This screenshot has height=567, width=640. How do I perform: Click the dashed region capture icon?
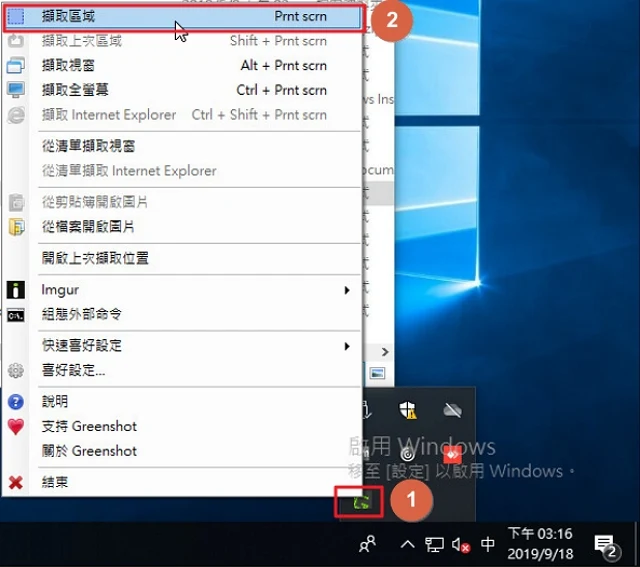pos(16,16)
